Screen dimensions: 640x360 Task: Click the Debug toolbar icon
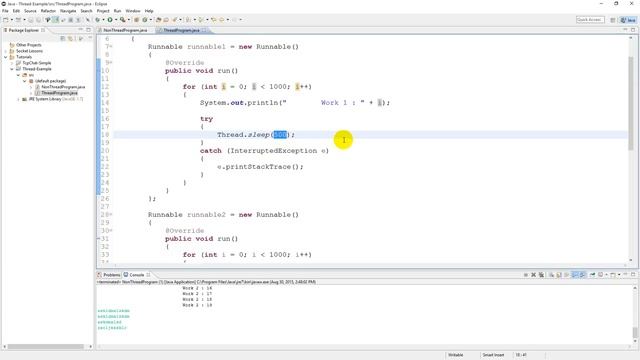(x=98, y=20)
